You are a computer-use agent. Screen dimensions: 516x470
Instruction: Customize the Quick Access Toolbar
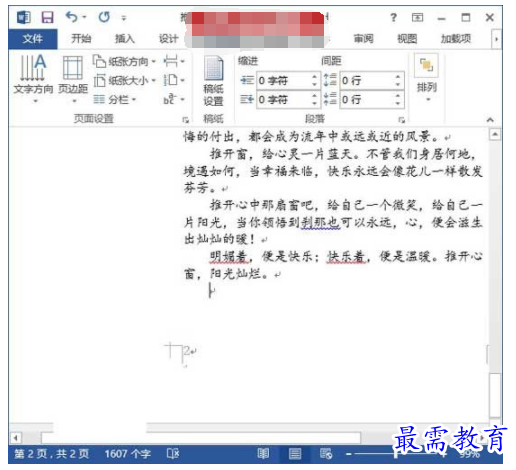[x=124, y=18]
